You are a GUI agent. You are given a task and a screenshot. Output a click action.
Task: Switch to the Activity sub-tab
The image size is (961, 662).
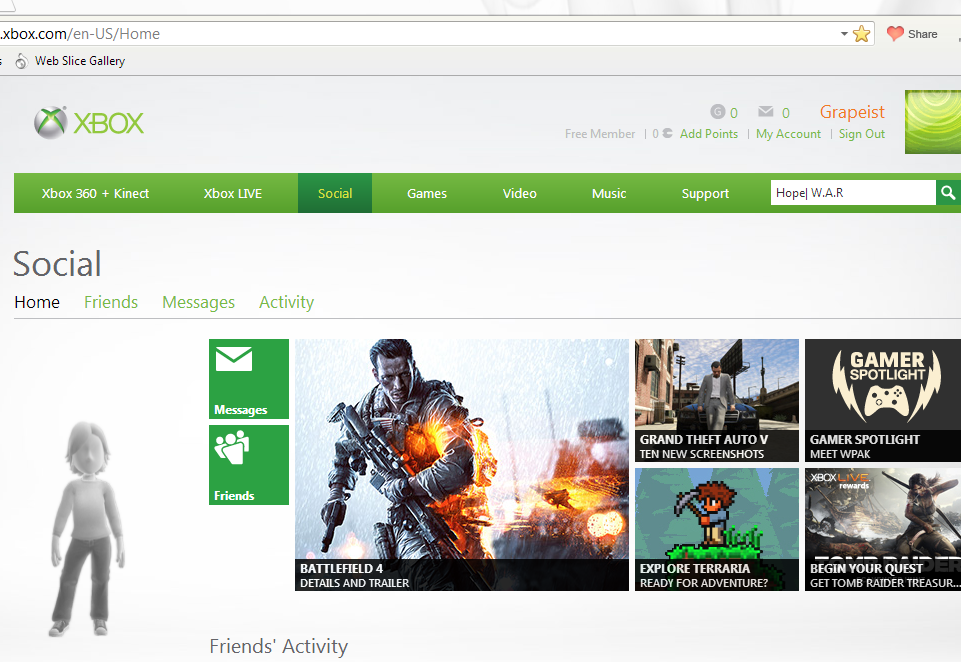[286, 302]
